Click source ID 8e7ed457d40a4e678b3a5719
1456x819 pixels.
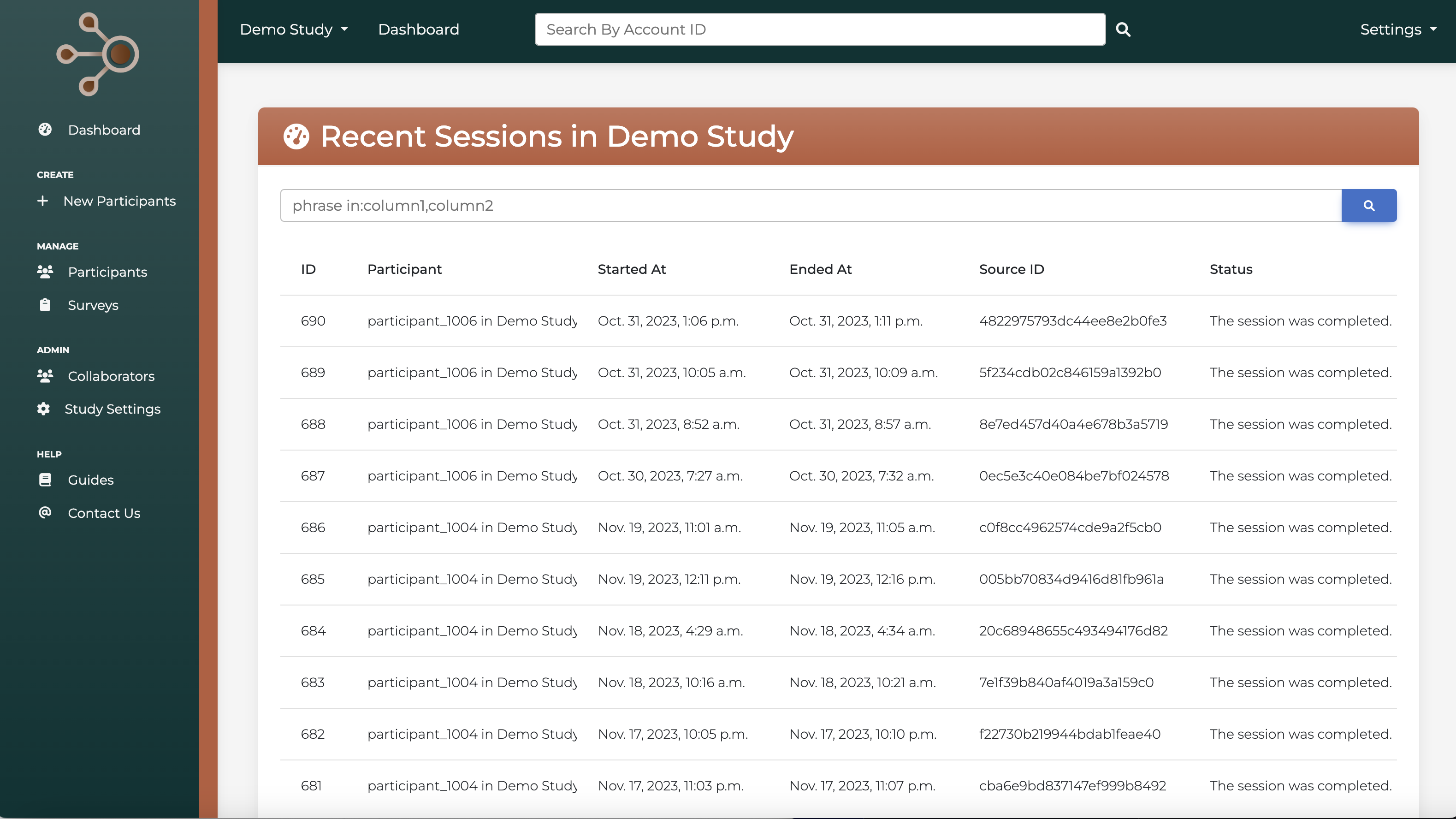coord(1073,424)
